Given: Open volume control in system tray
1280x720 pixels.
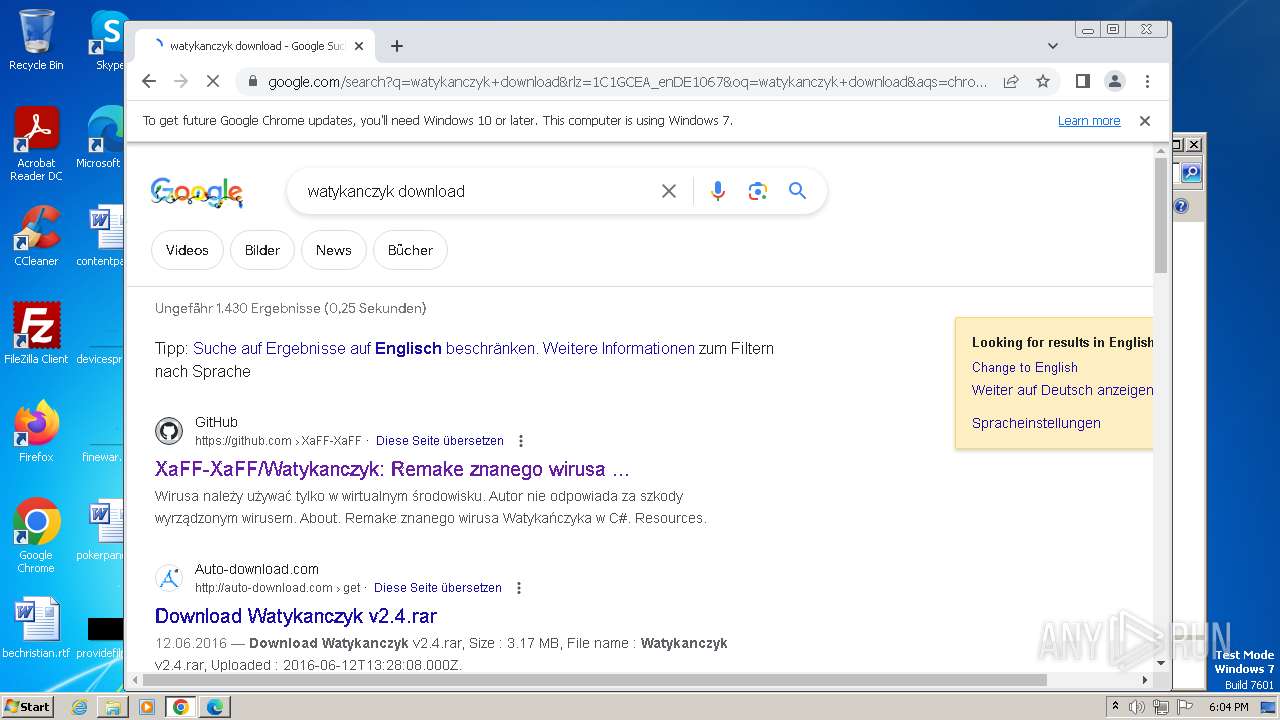Looking at the screenshot, I should click(x=1137, y=707).
